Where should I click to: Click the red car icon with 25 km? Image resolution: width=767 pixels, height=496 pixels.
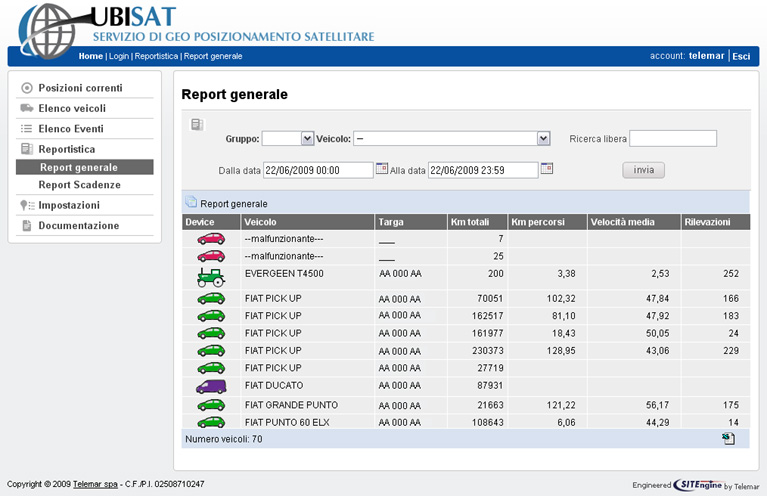pos(211,256)
